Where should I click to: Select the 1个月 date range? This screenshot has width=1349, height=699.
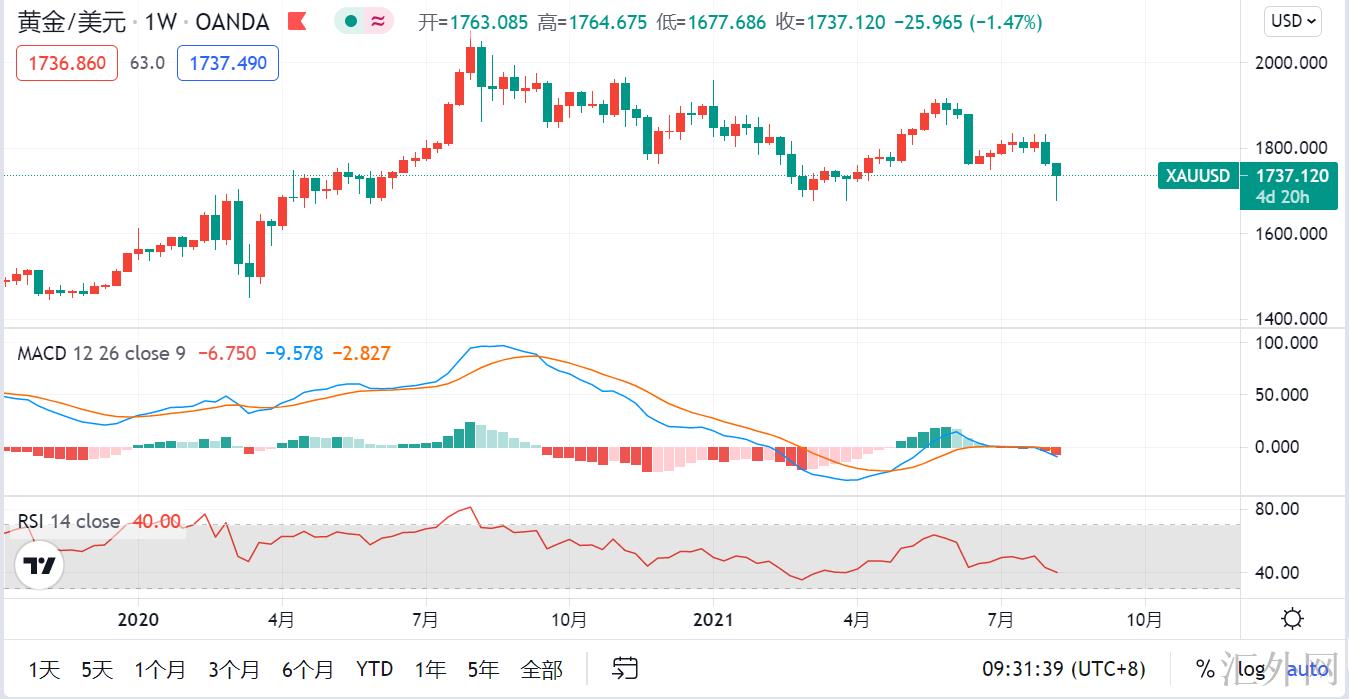[160, 669]
